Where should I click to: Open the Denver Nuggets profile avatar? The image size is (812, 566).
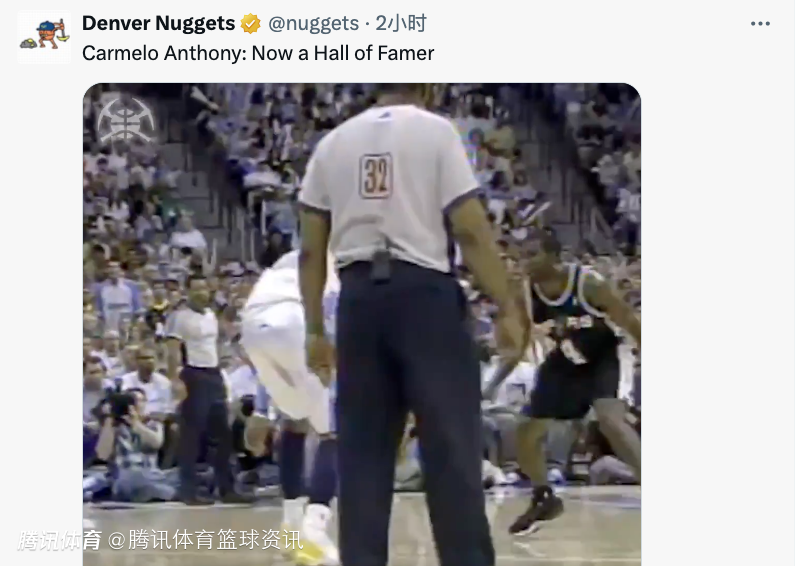point(44,37)
